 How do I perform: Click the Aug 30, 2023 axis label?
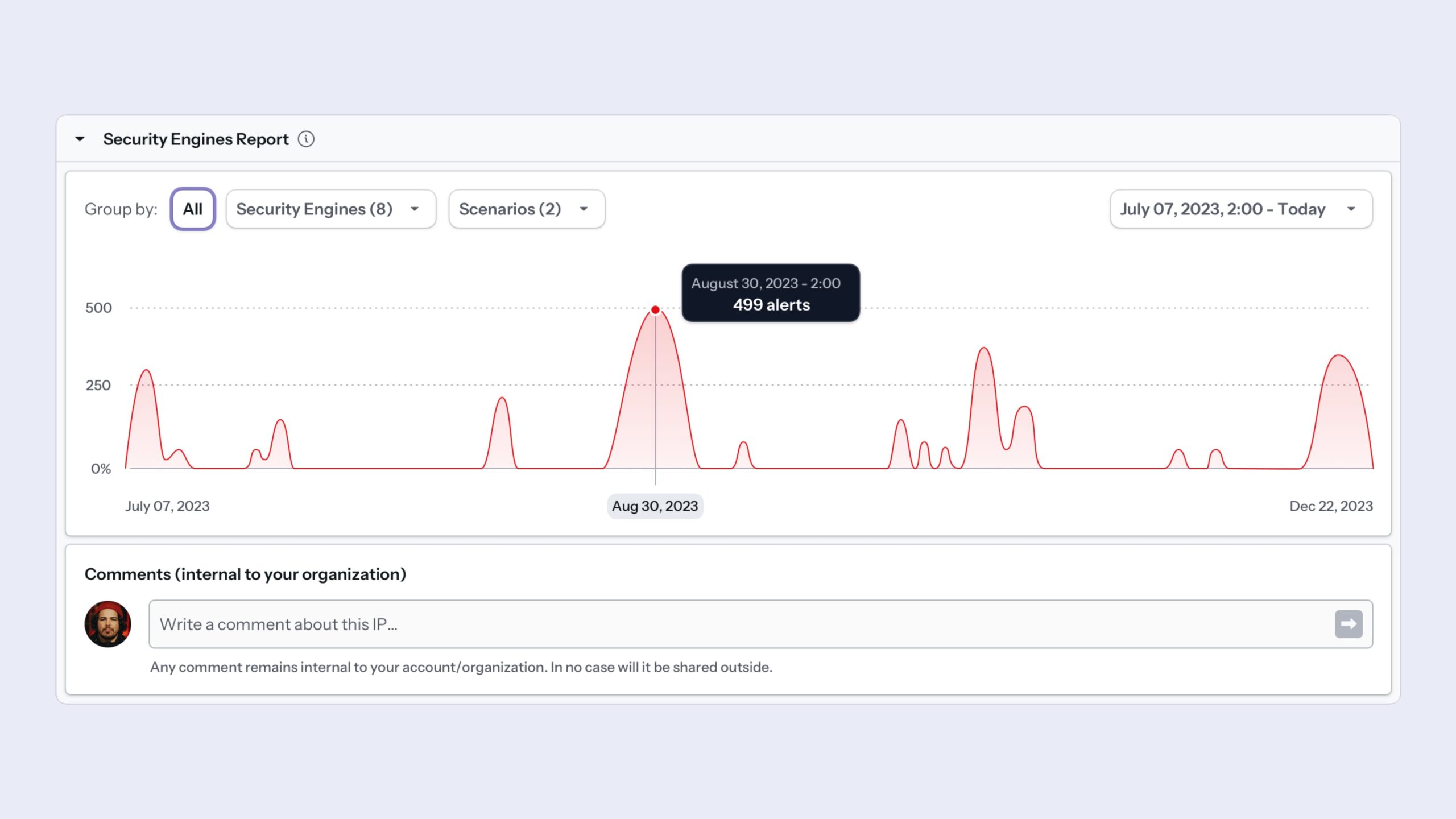pyautogui.click(x=655, y=506)
